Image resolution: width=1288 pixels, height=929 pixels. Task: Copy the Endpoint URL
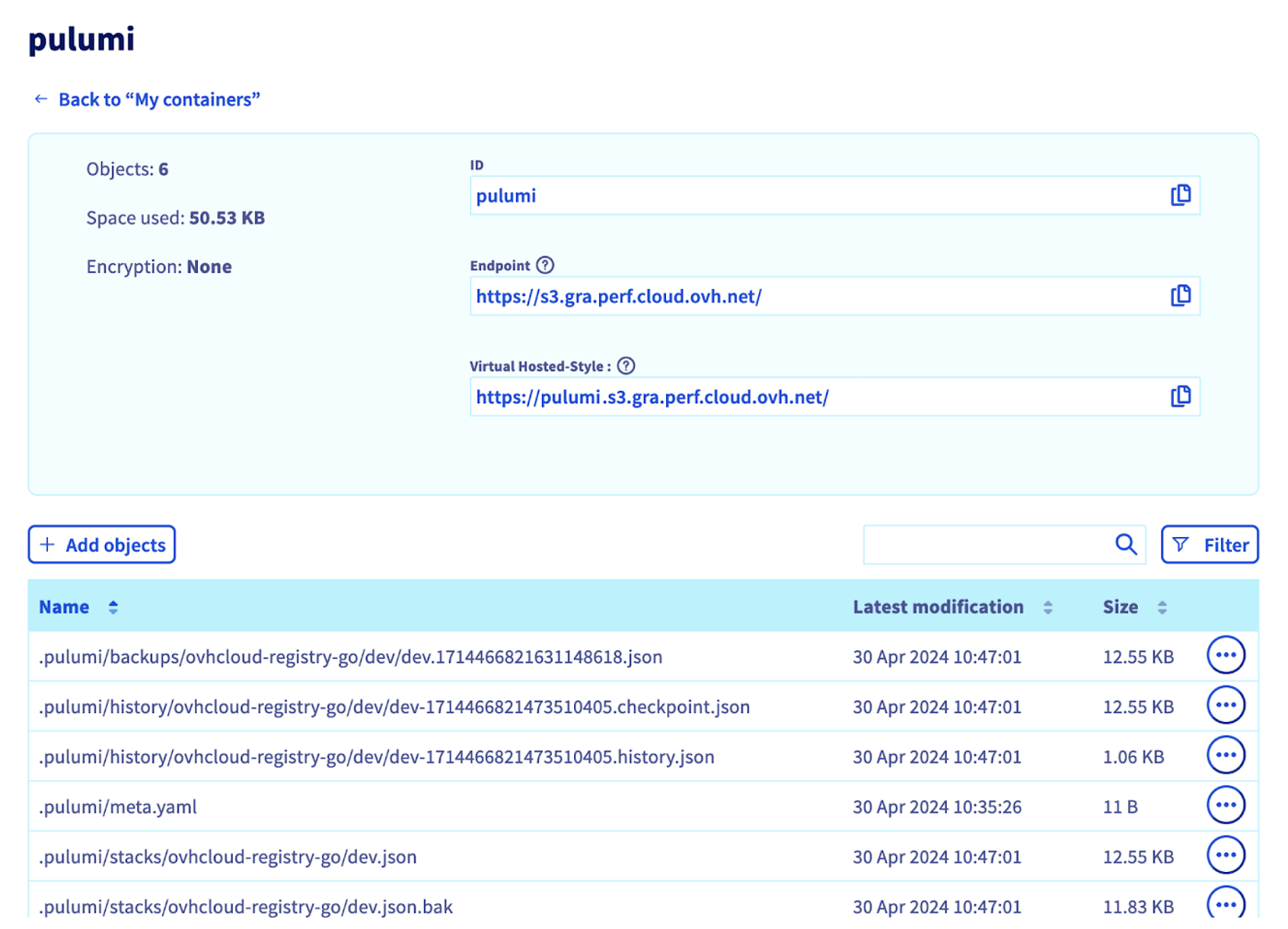coord(1180,295)
